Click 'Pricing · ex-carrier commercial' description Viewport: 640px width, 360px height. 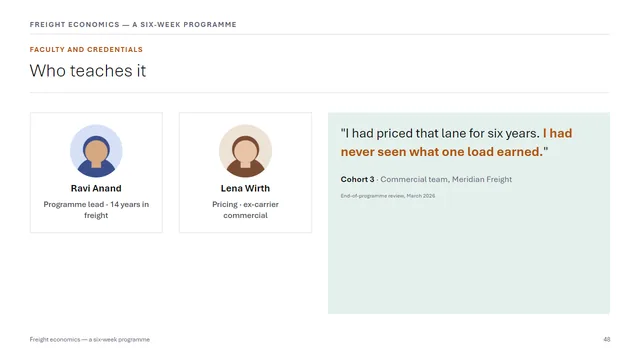tap(245, 210)
